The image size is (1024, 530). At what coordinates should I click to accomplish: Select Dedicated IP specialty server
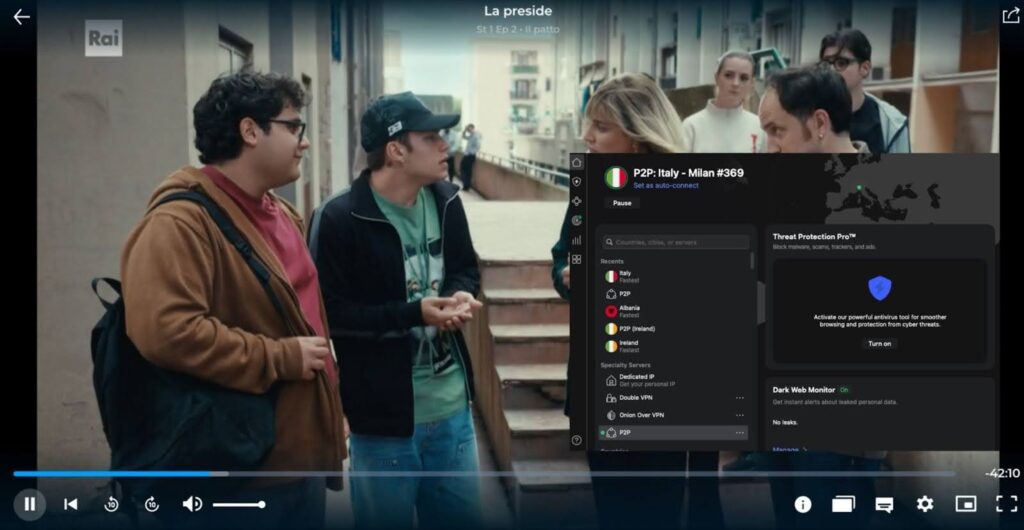pyautogui.click(x=673, y=380)
